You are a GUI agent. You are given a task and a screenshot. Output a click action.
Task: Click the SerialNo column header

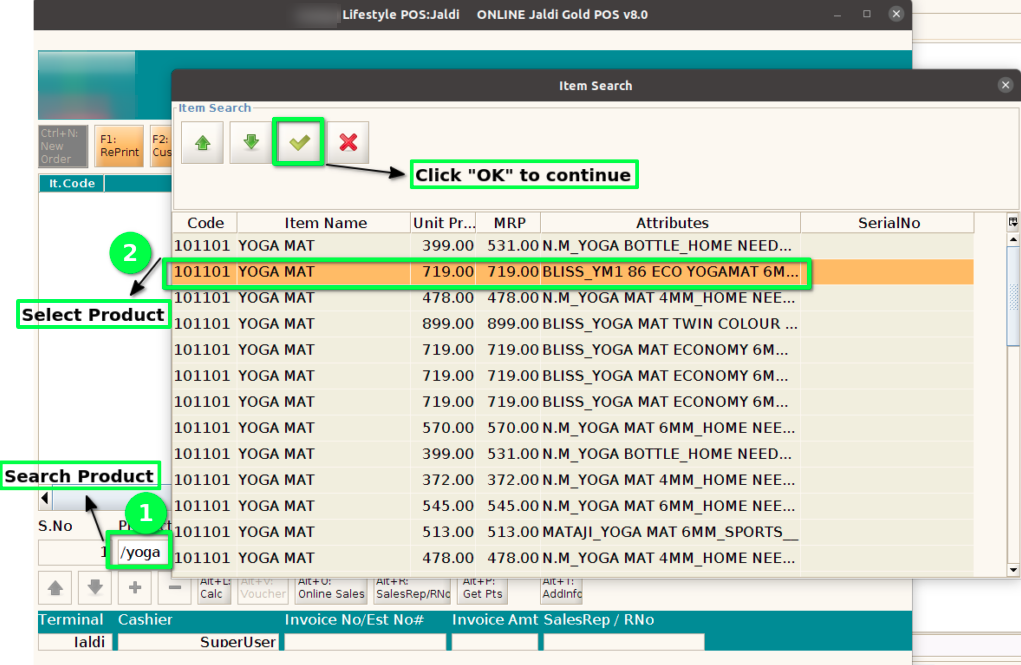888,223
